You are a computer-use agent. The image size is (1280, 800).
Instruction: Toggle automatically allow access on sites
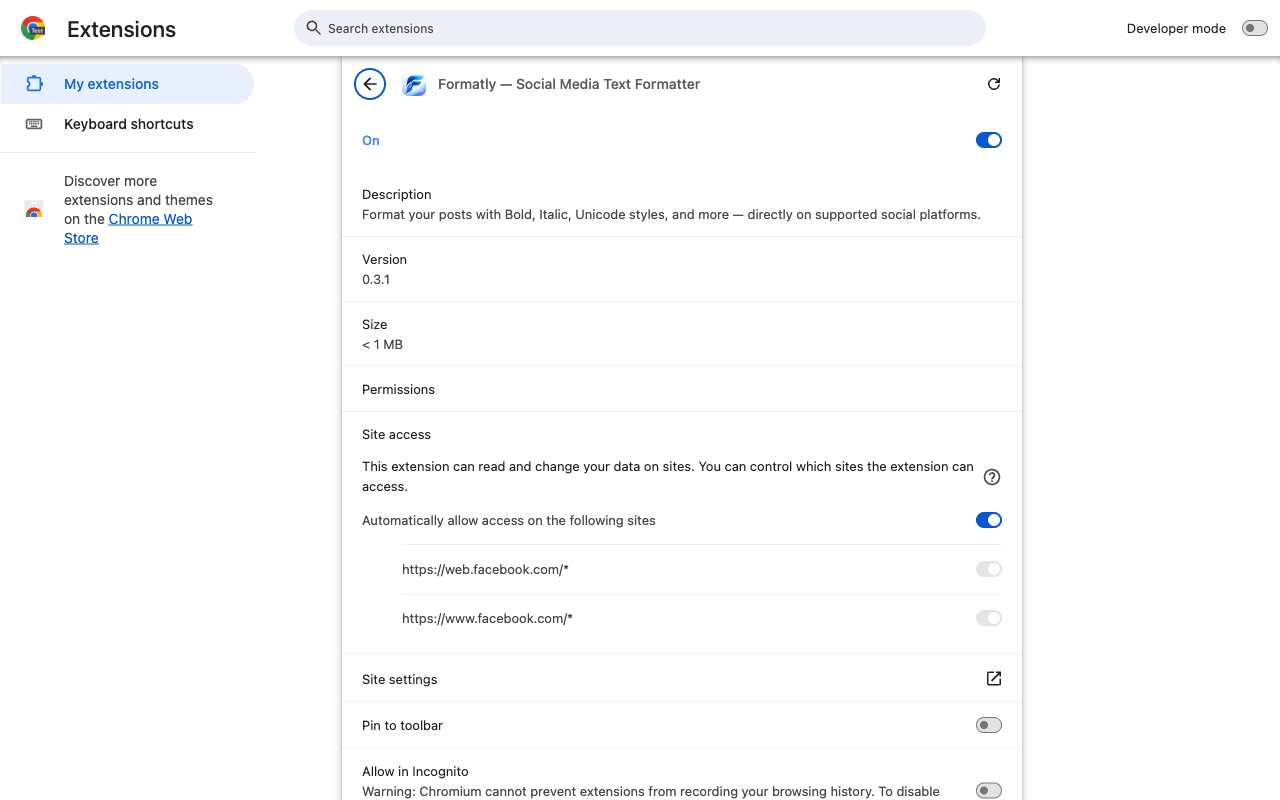tap(989, 520)
